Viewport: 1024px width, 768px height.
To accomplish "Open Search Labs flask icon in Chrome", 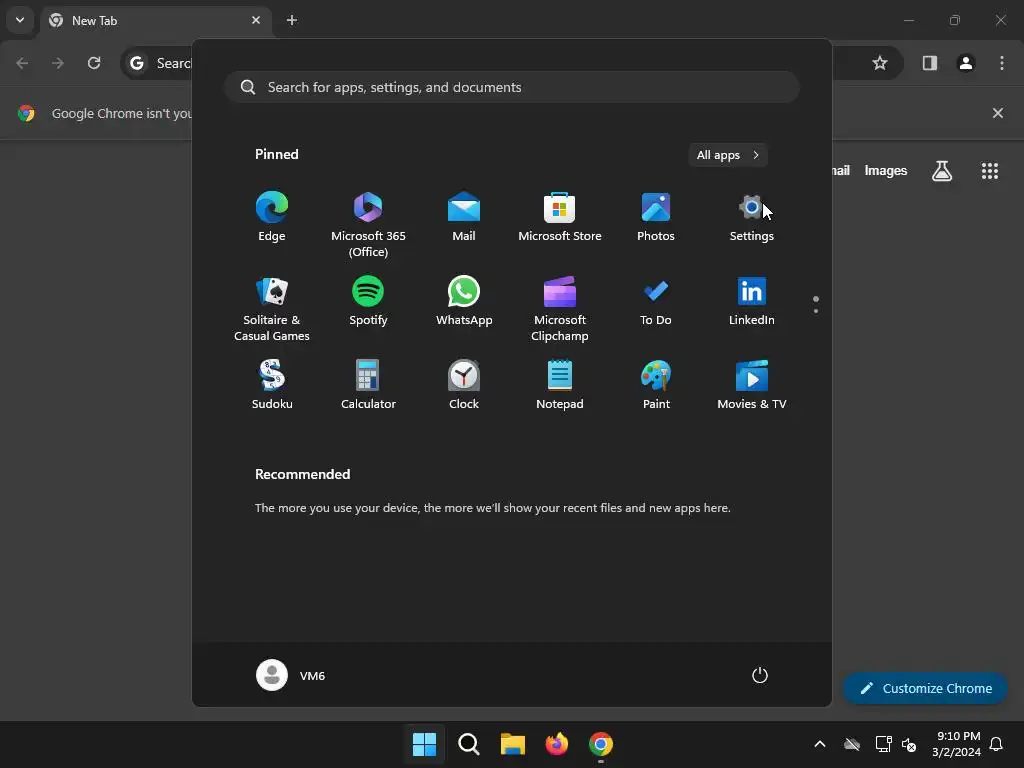I will click(x=942, y=171).
